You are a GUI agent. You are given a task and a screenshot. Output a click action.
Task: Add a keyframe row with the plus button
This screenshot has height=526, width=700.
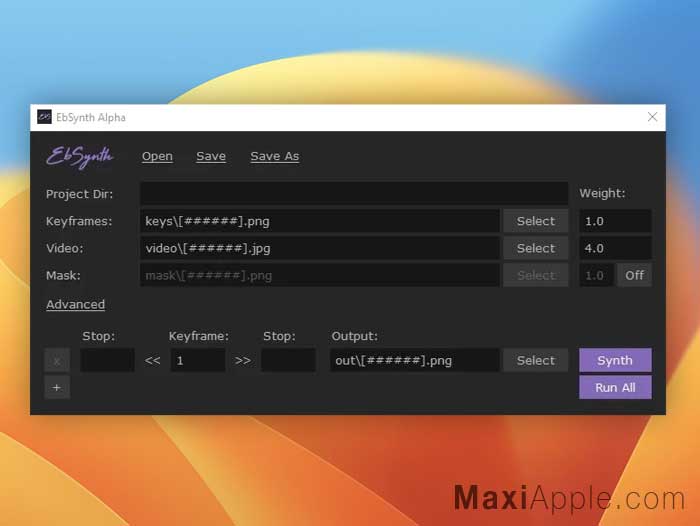coord(57,388)
